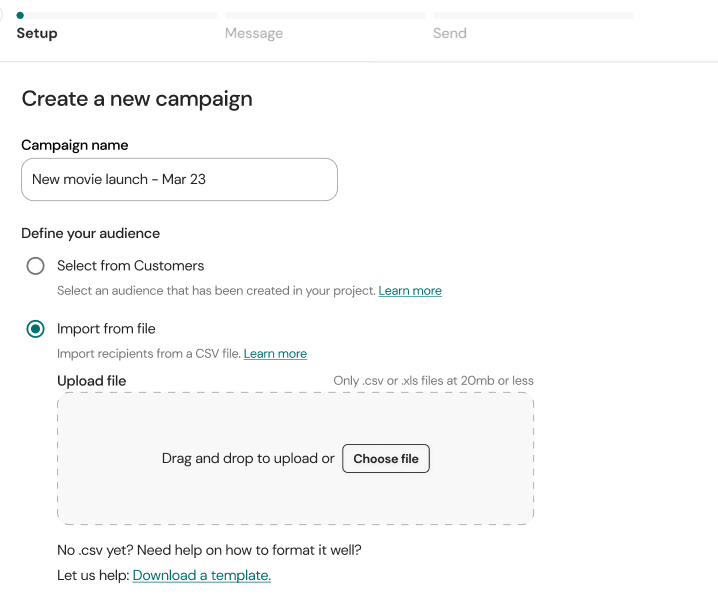This screenshot has width=718, height=600.
Task: Click the 'Upload file' label
Action: (x=92, y=381)
